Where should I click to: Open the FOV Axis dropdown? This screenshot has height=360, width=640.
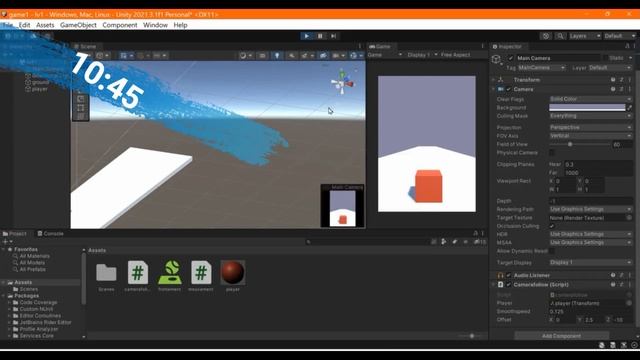(x=591, y=136)
